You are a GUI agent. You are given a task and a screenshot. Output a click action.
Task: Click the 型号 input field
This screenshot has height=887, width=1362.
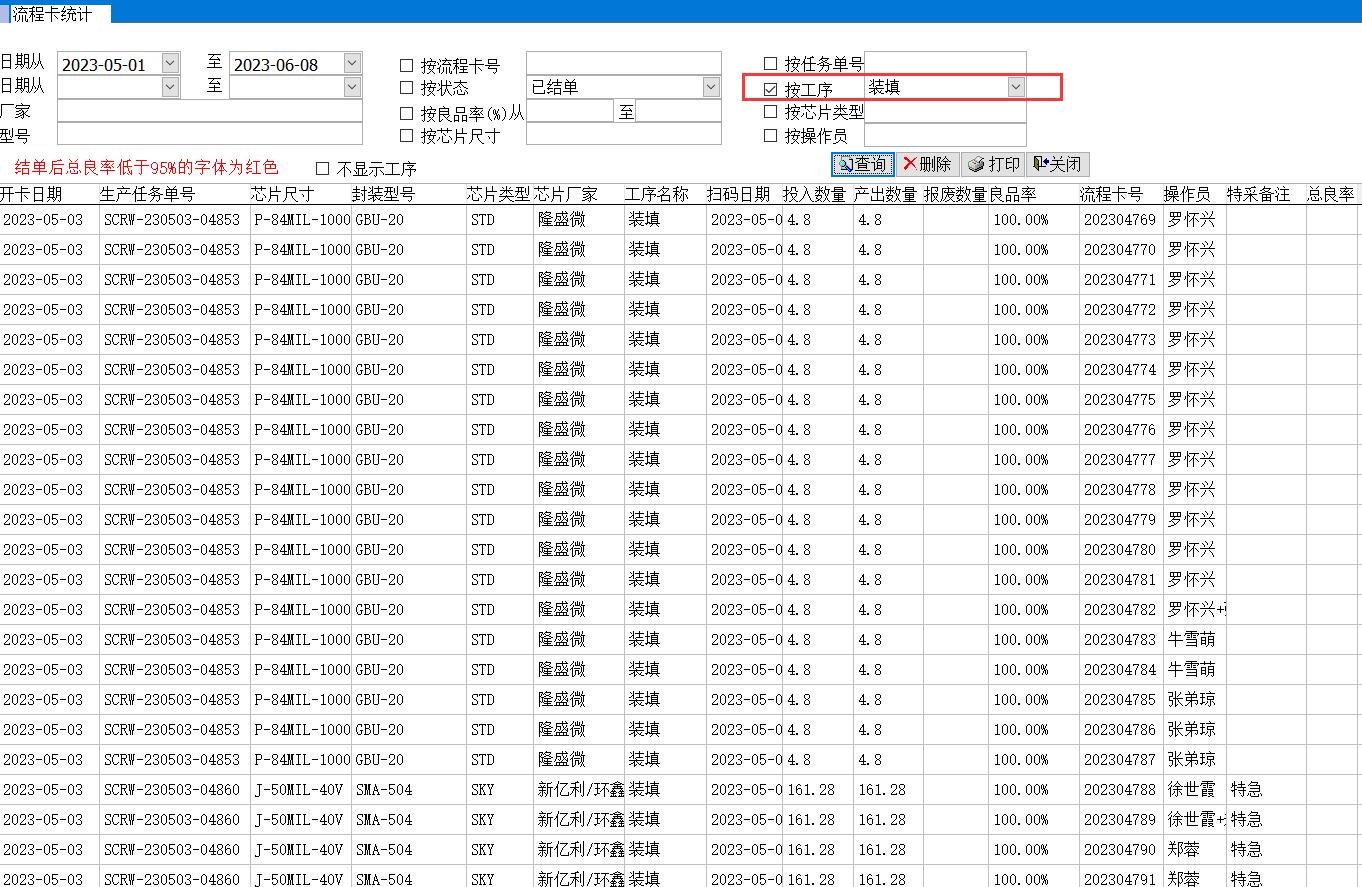(x=209, y=135)
